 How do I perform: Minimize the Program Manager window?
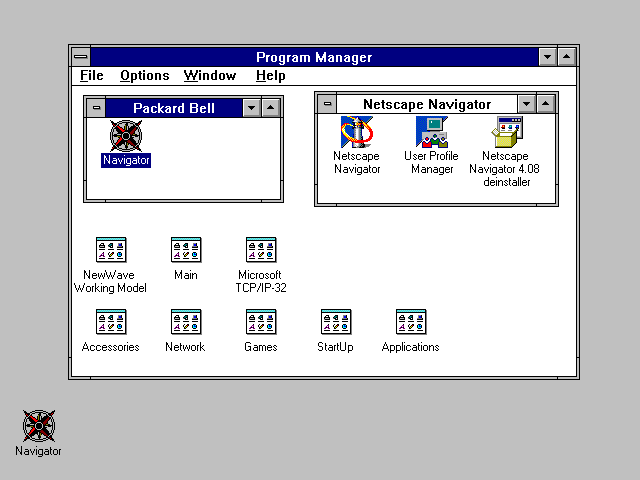click(x=547, y=57)
